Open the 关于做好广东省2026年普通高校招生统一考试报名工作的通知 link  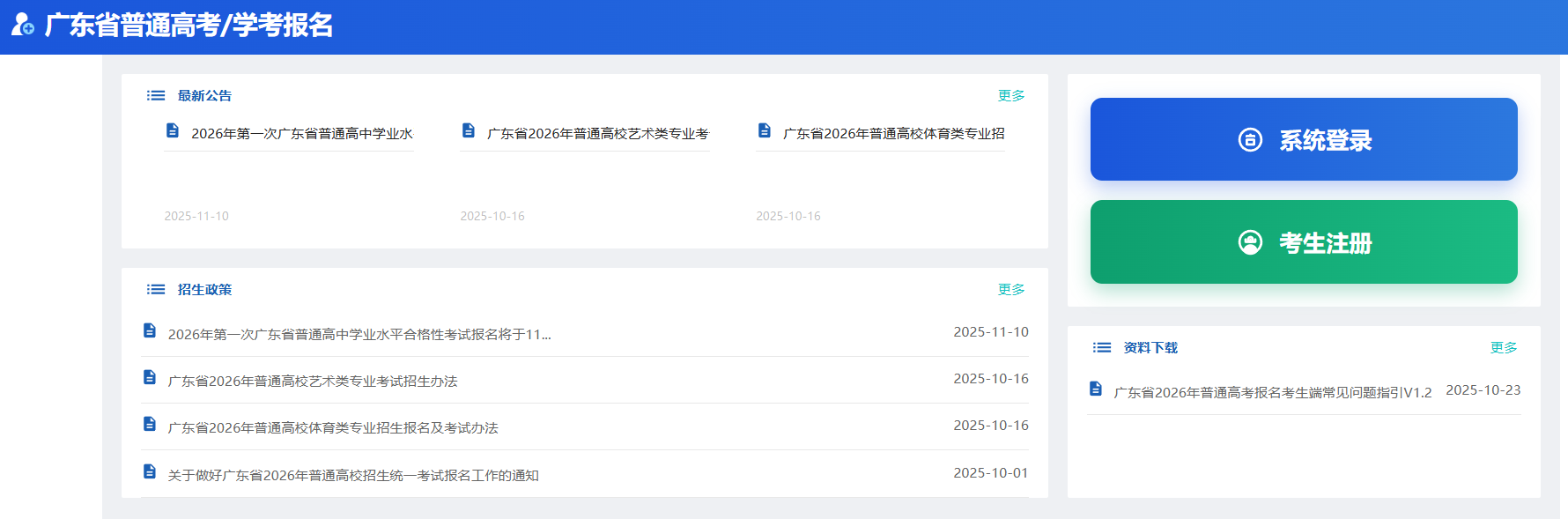(353, 475)
